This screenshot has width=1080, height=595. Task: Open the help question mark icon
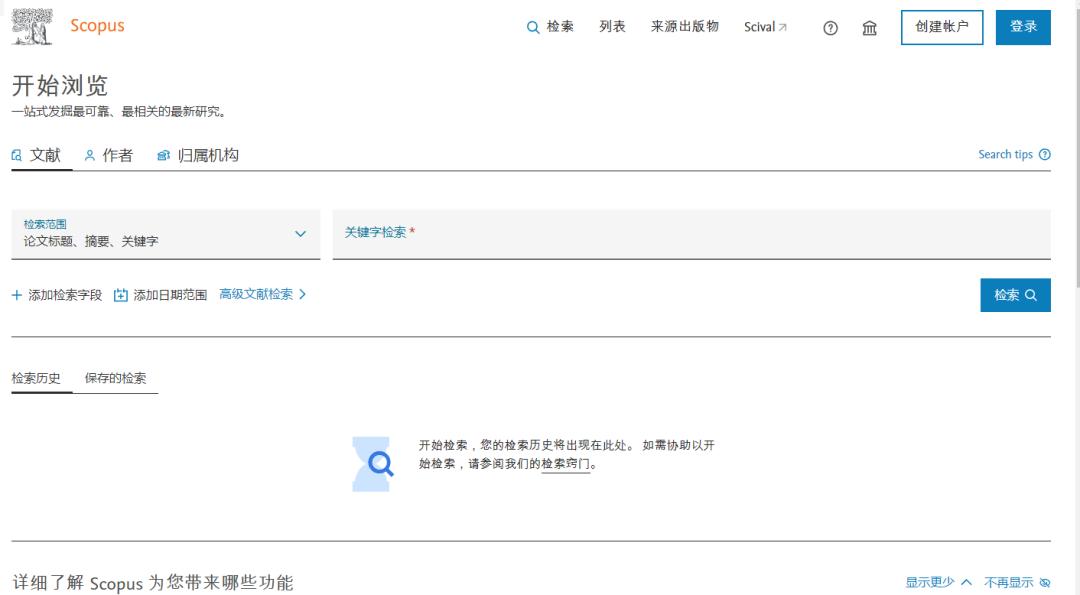[x=829, y=29]
